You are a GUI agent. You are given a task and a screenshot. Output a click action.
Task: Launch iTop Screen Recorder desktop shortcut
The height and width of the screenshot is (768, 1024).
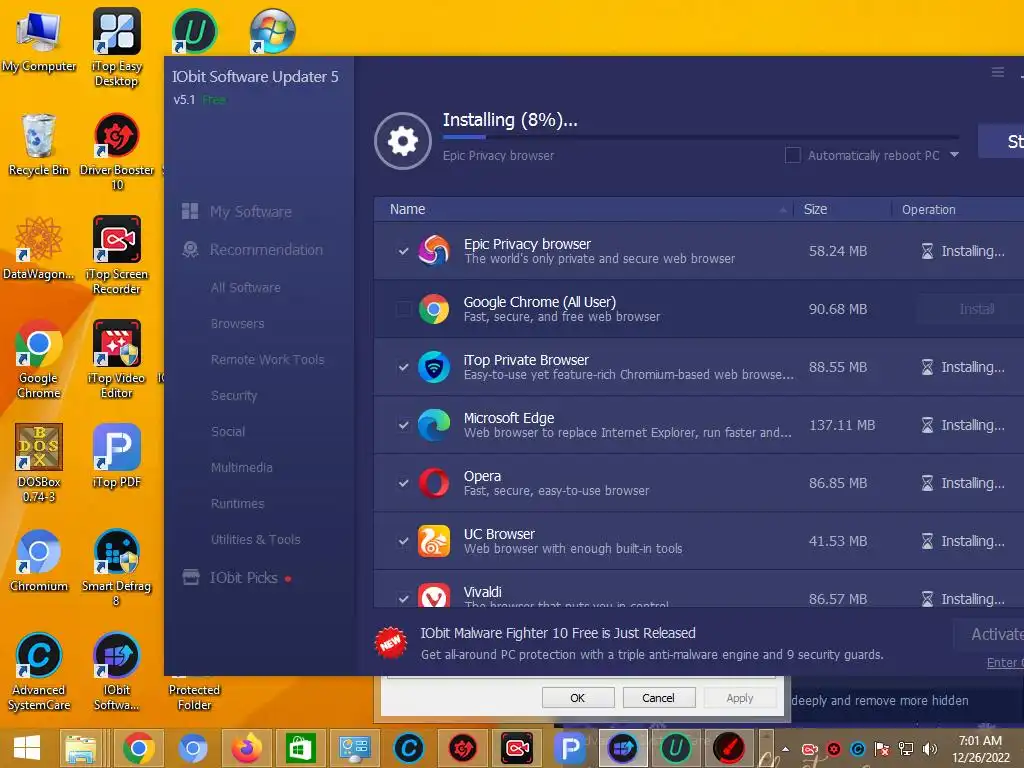[116, 255]
